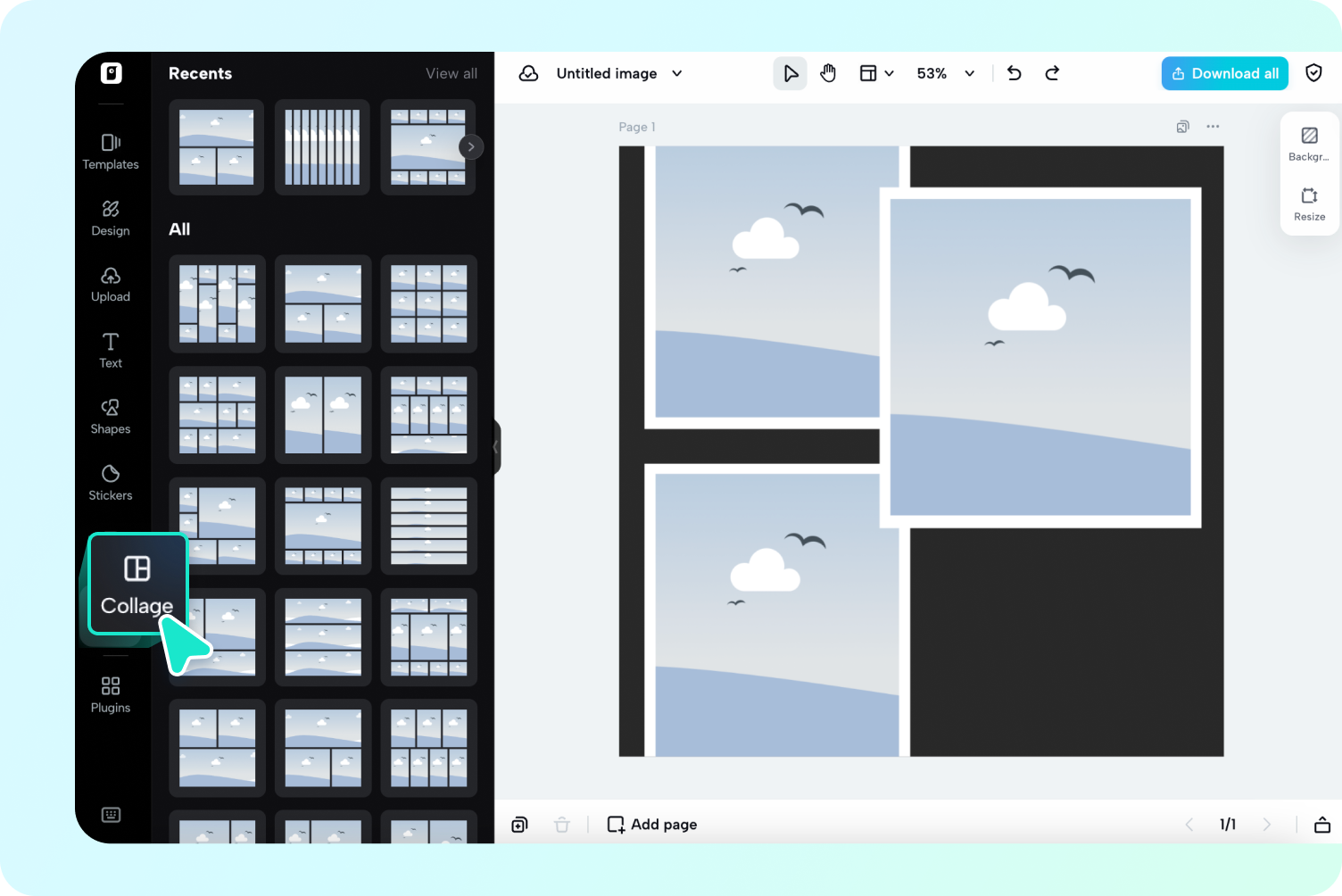Open the Shapes panel

111,415
